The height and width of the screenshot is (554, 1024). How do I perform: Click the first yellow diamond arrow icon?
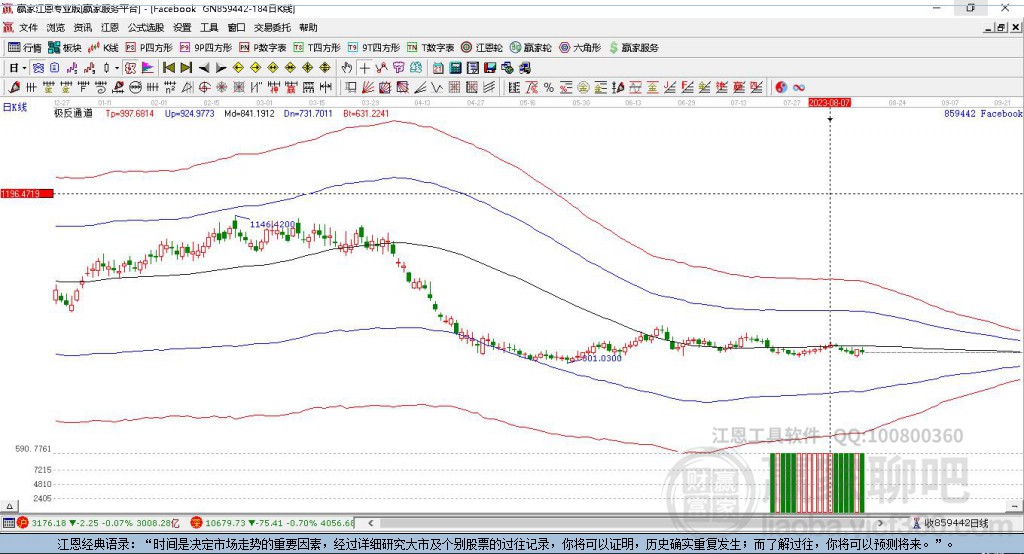tap(238, 68)
